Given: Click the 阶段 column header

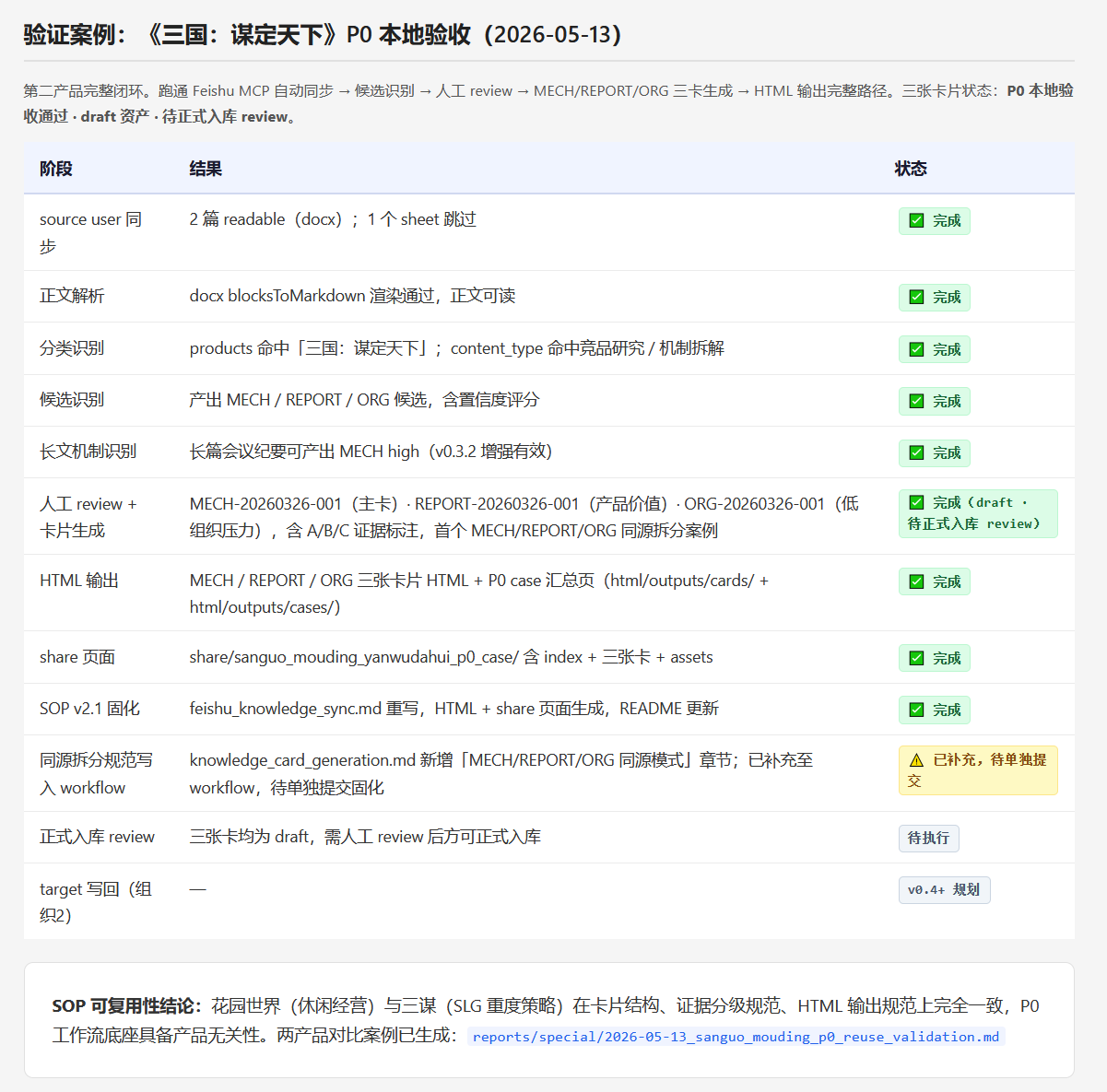Looking at the screenshot, I should coord(56,169).
